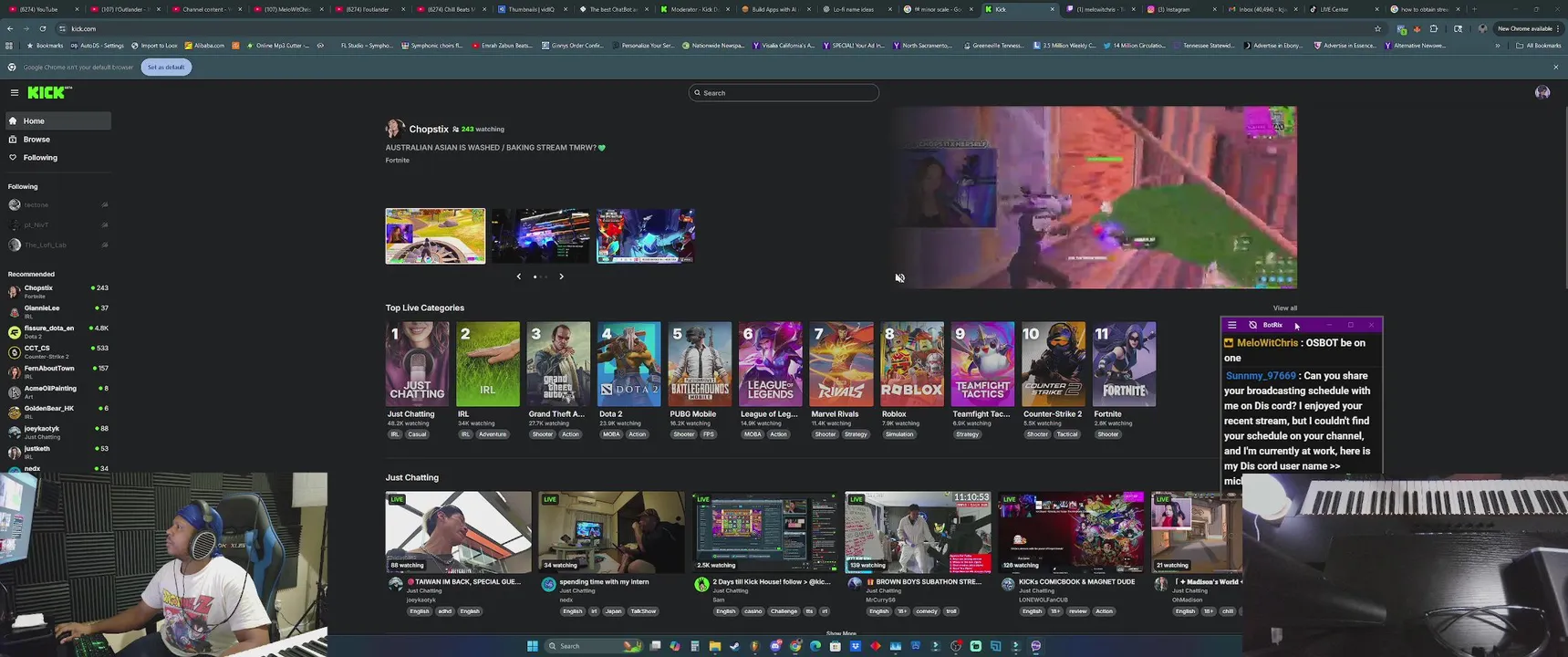Reload the page in Chrome
Image resolution: width=1568 pixels, height=657 pixels.
pos(42,28)
